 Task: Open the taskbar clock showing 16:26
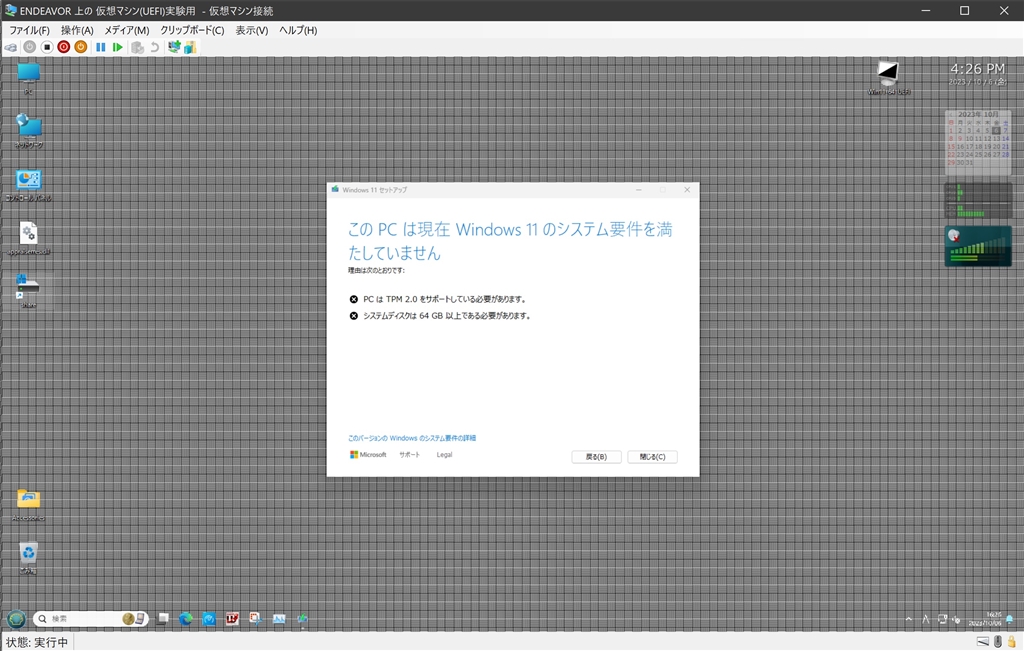tap(985, 619)
